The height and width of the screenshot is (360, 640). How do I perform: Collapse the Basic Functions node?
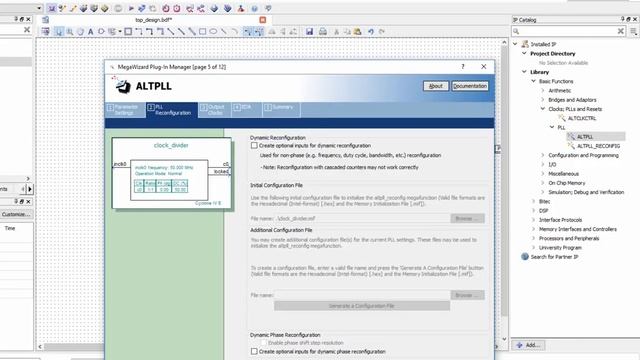[533, 81]
